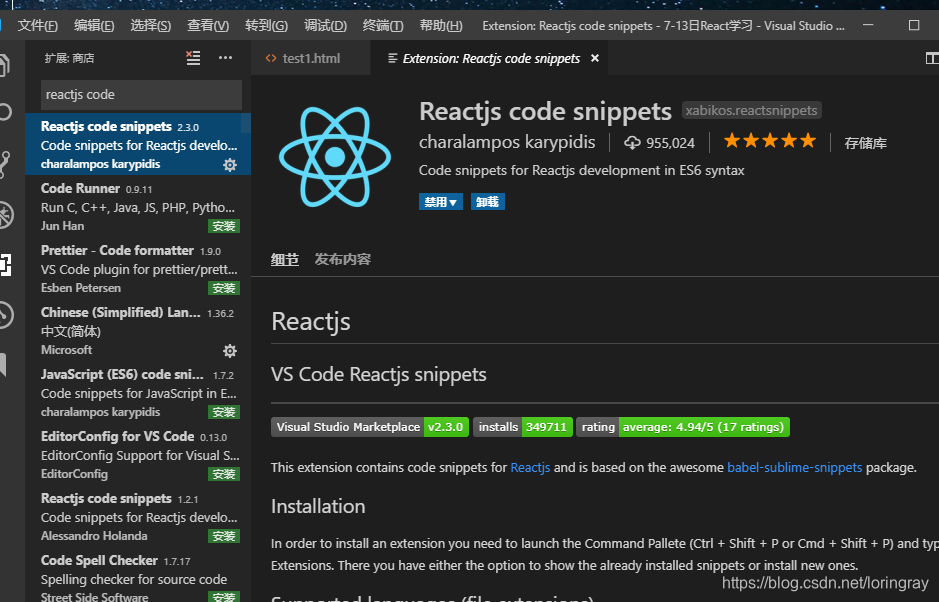Open the Explorer activity bar icon
The width and height of the screenshot is (939, 602).
tap(5, 65)
